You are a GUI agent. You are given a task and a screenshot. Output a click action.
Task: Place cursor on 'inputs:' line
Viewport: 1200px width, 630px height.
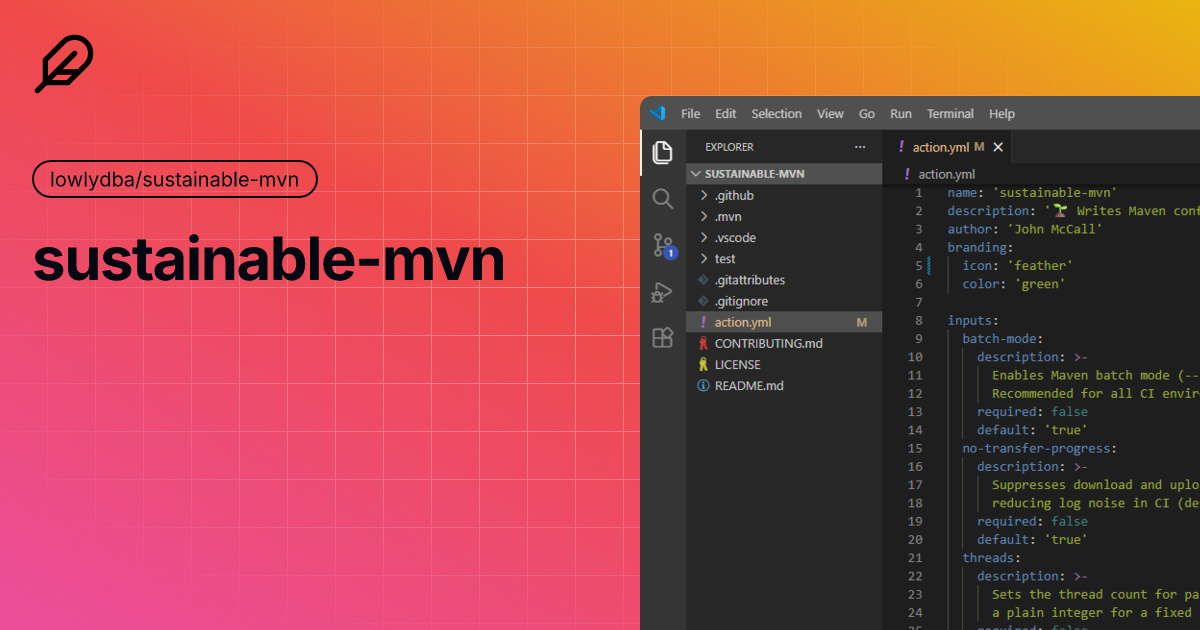973,320
